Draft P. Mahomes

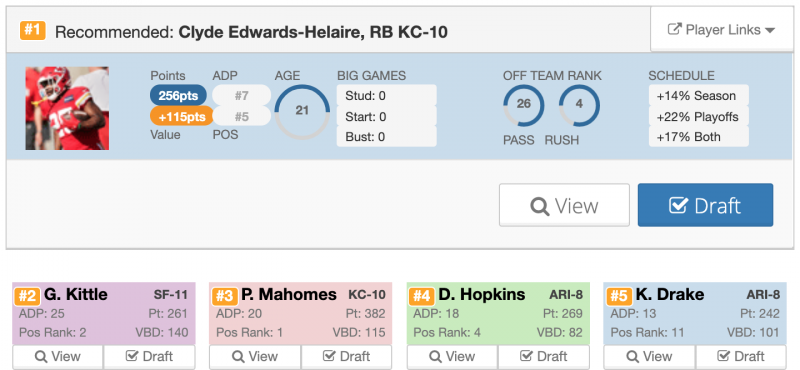coord(346,356)
